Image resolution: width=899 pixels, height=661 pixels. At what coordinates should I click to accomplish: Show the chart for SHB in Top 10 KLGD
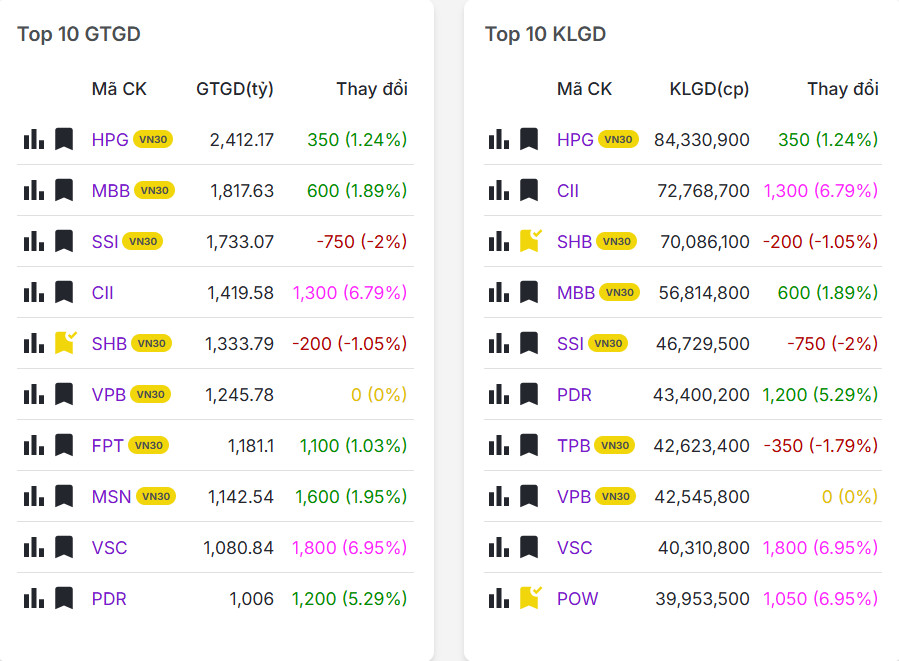[x=499, y=241]
